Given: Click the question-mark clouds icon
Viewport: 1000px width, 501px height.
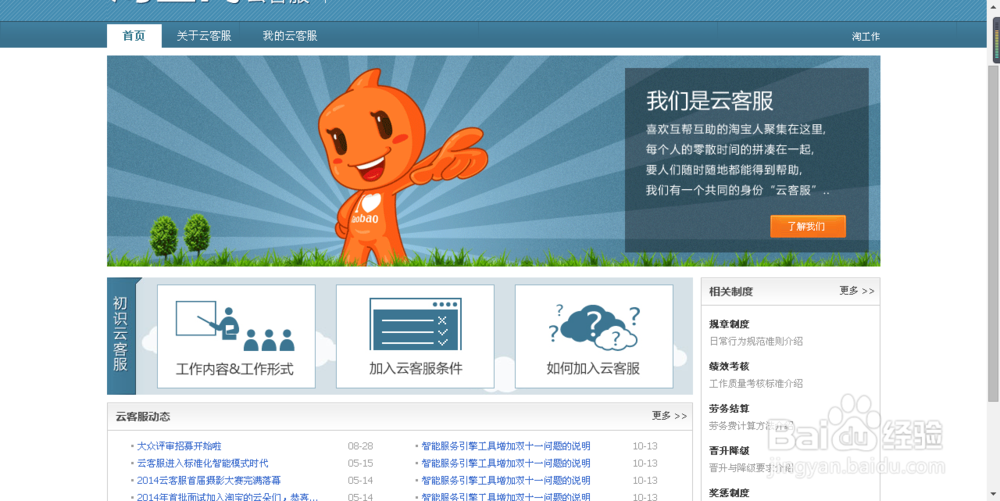Looking at the screenshot, I should pyautogui.click(x=594, y=326).
